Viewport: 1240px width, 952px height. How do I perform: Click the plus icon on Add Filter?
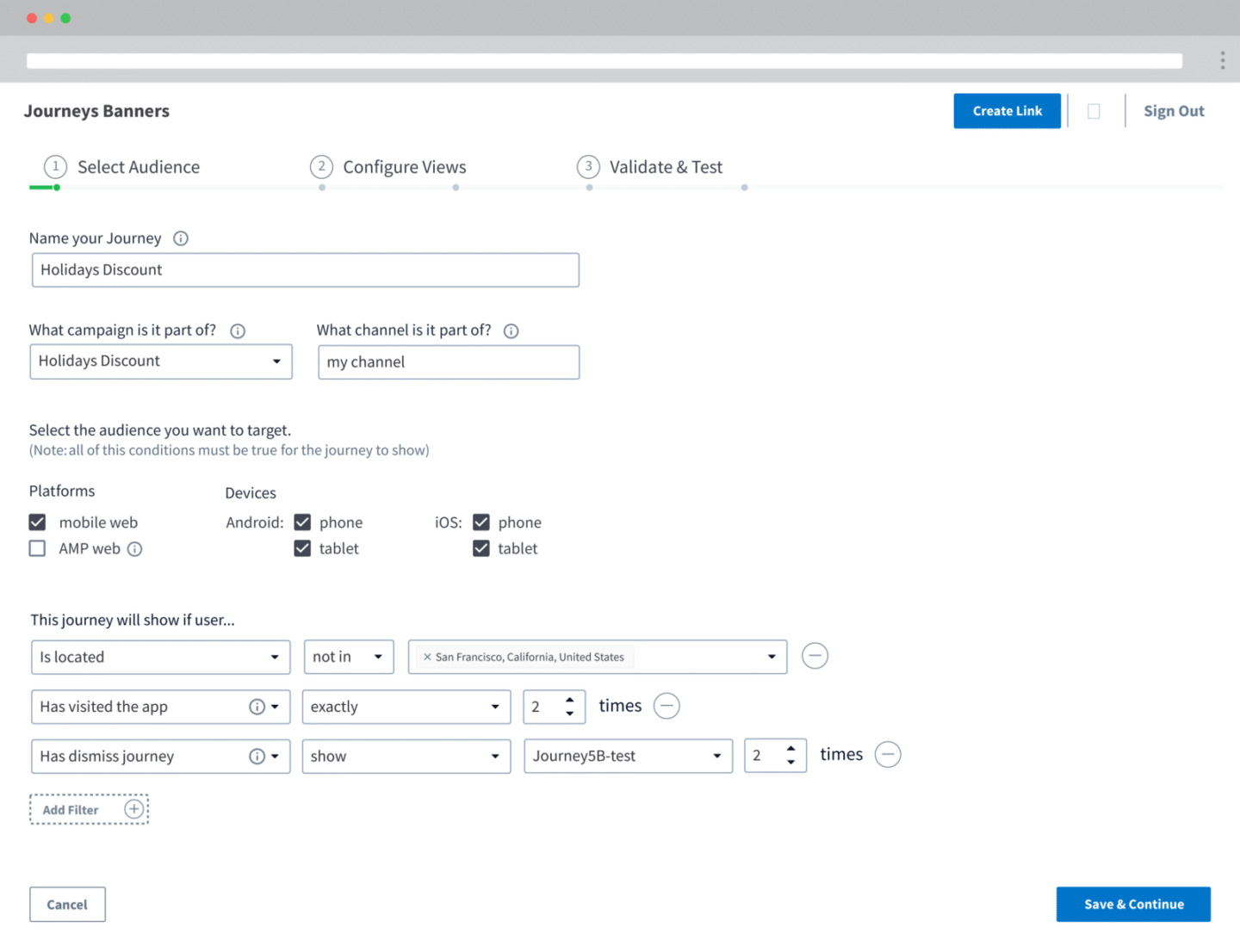133,809
